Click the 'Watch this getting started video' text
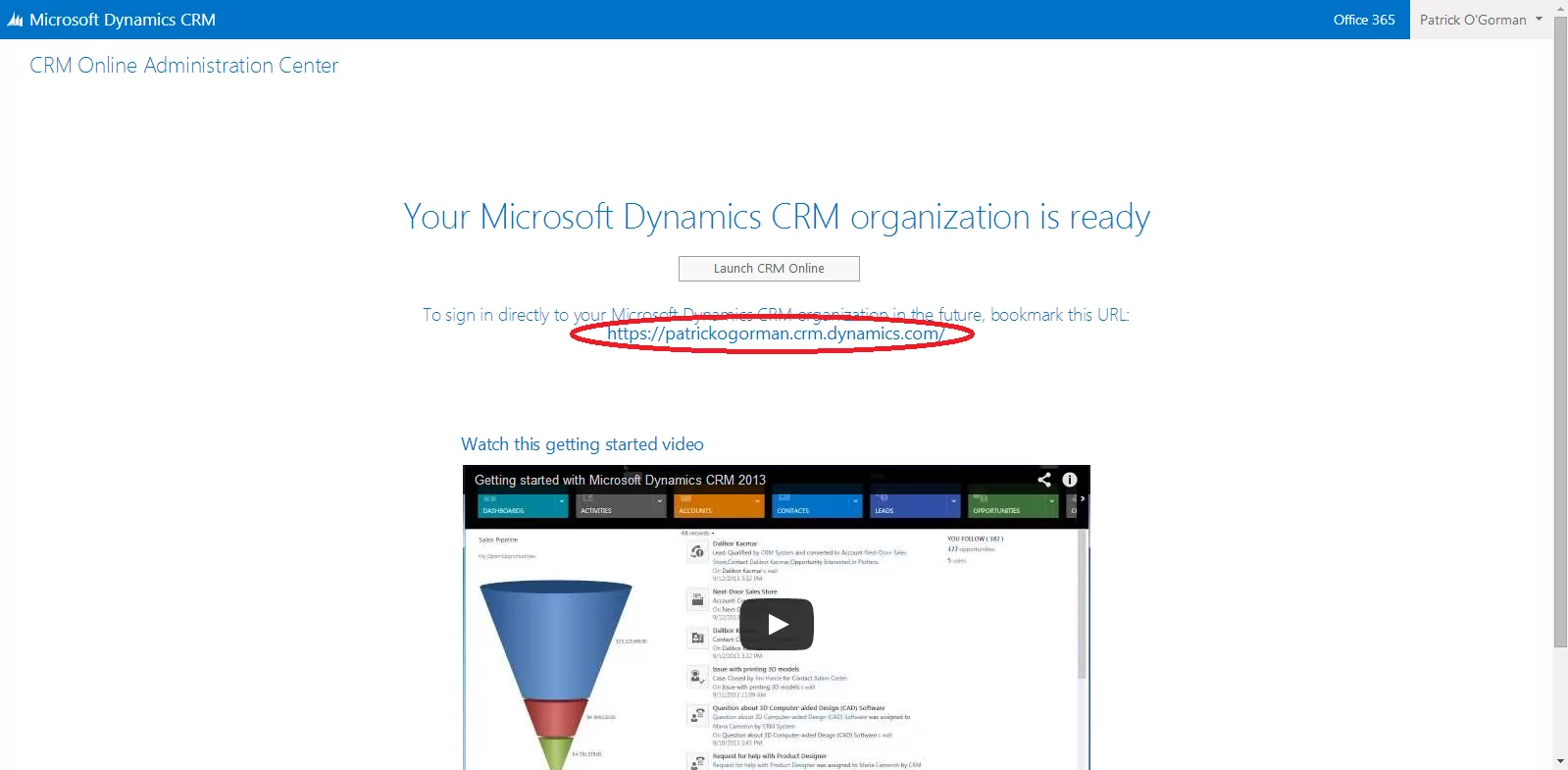The height and width of the screenshot is (770, 1568). click(x=582, y=444)
